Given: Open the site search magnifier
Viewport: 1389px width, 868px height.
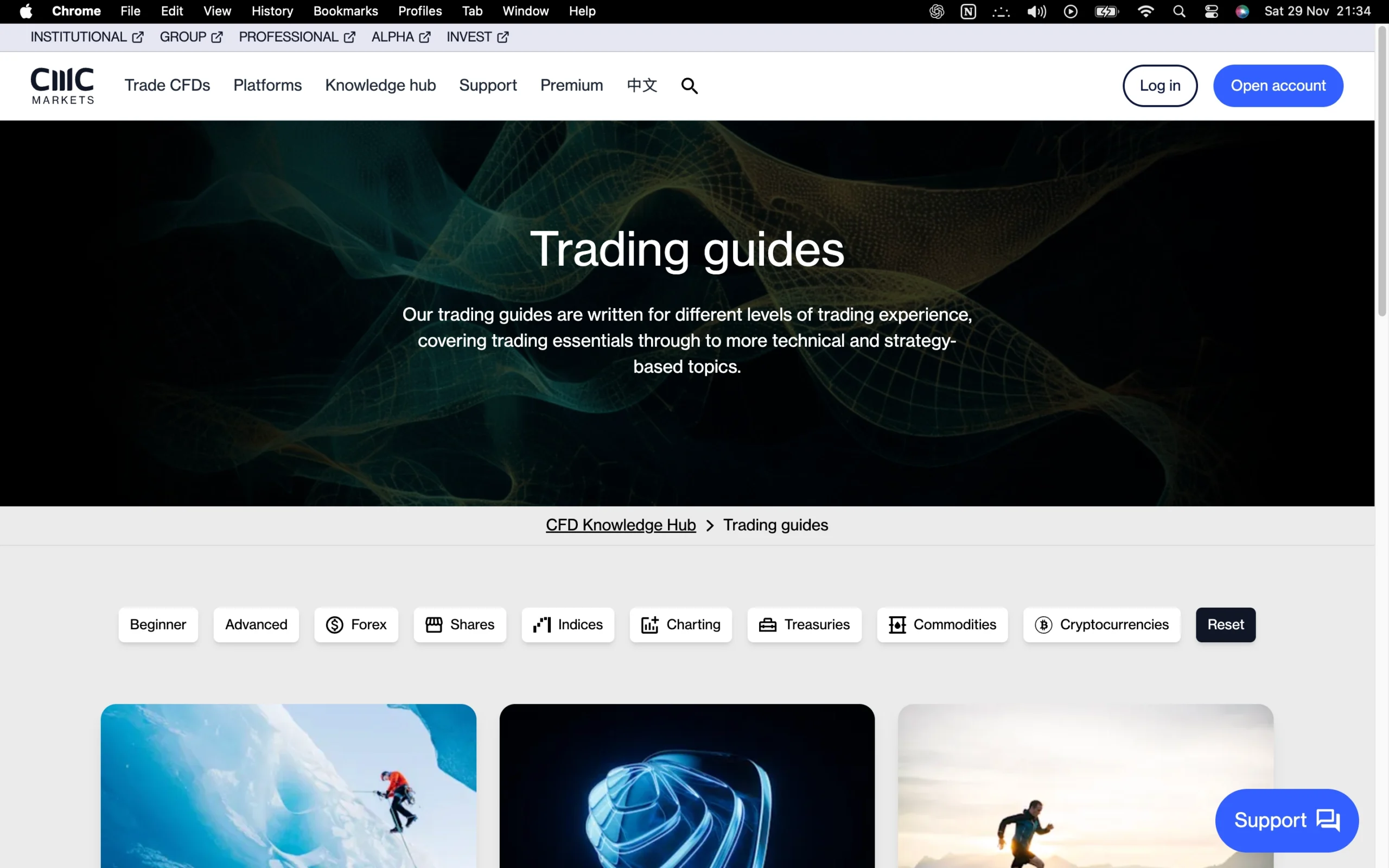Looking at the screenshot, I should pos(688,85).
